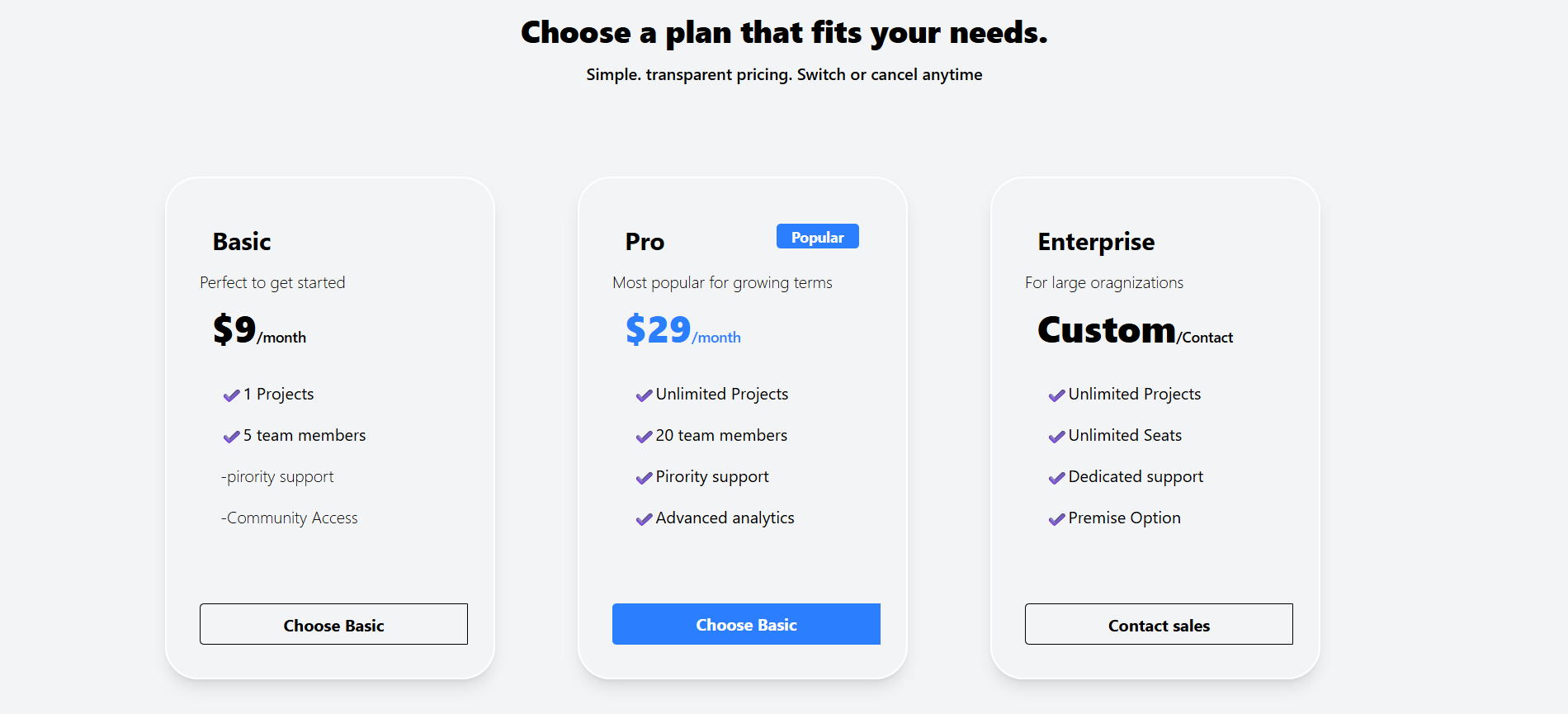Click the checkmark beside Unlimited Seats
The height and width of the screenshot is (714, 1568).
click(x=1056, y=437)
